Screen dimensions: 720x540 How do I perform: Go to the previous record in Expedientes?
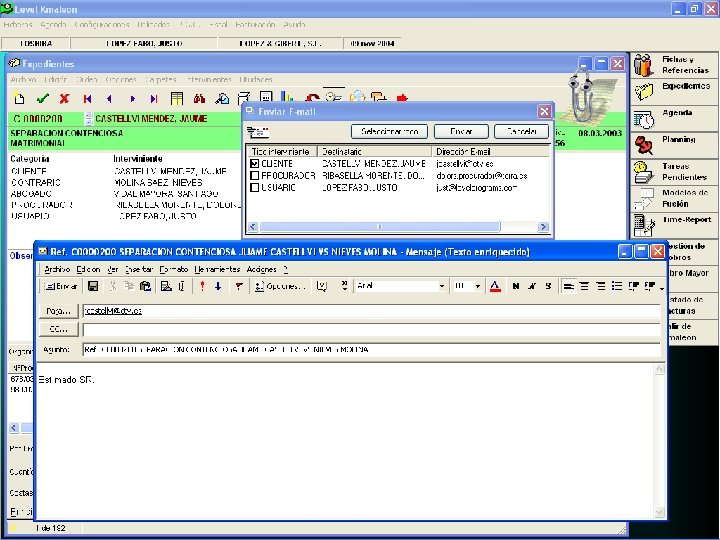109,98
